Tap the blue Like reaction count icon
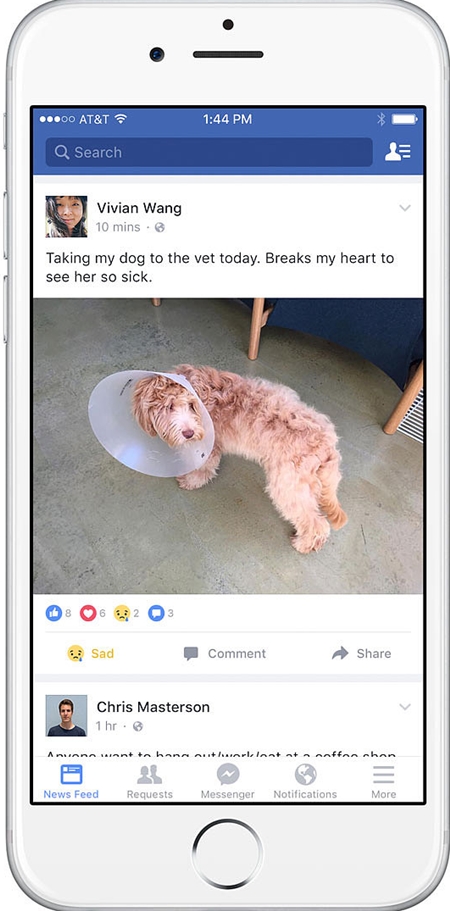 (x=53, y=612)
